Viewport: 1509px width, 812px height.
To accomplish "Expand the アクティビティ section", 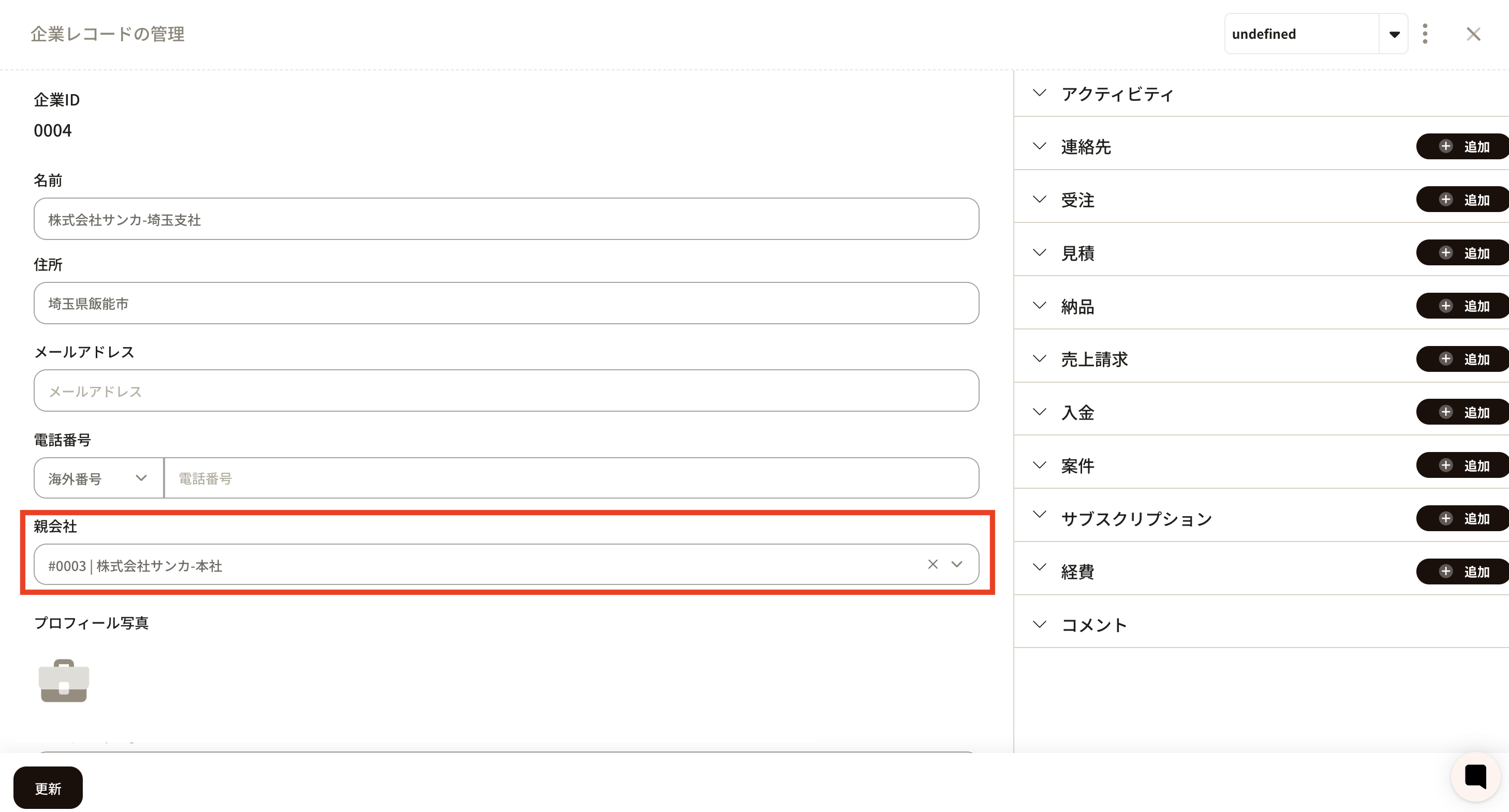I will click(1040, 94).
